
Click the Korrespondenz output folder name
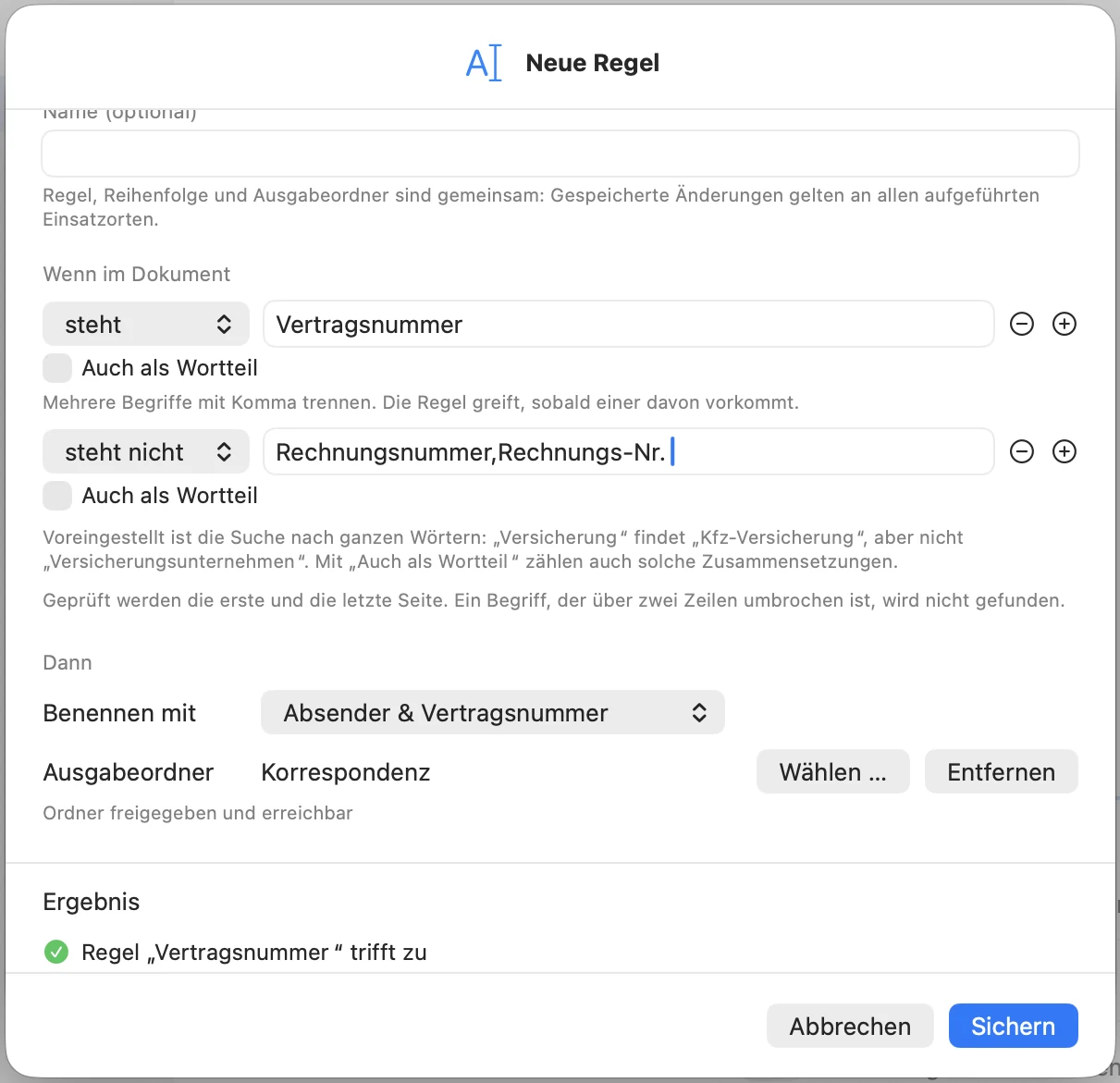(346, 772)
